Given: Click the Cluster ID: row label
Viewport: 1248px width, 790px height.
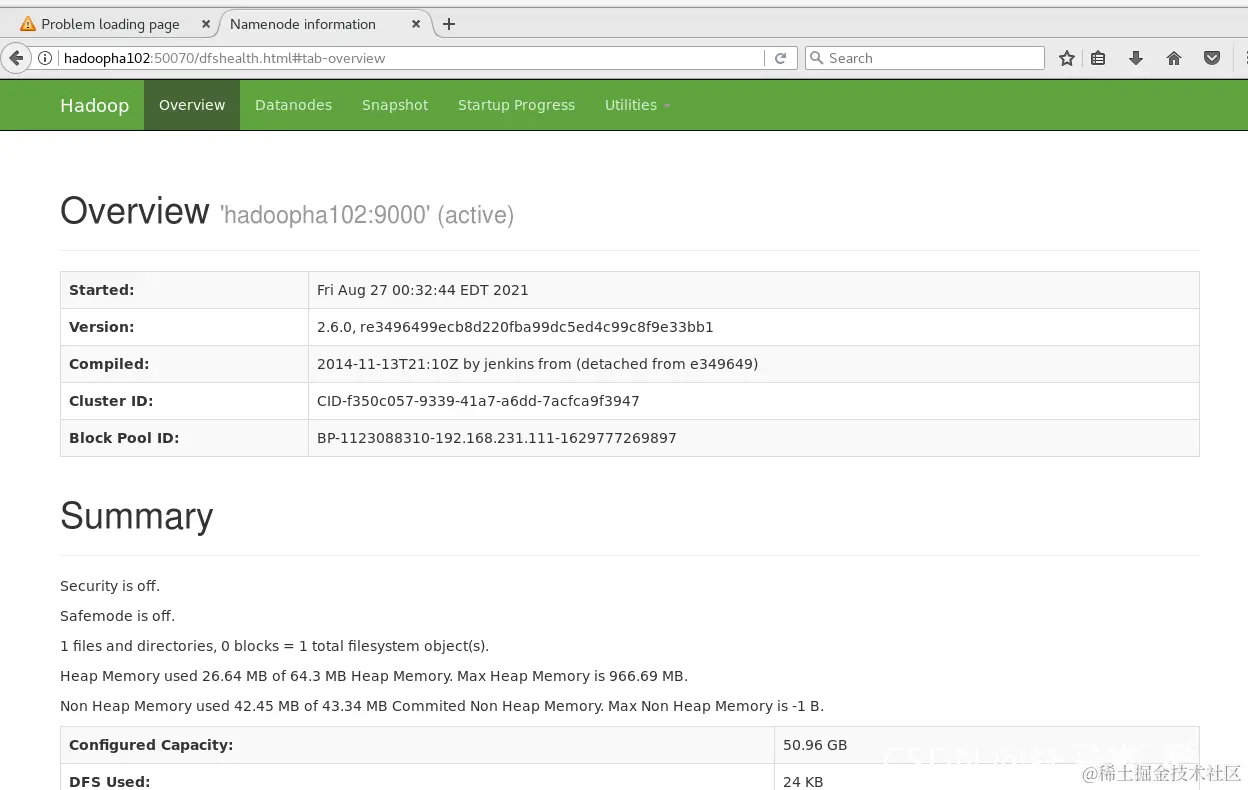Looking at the screenshot, I should 111,401.
